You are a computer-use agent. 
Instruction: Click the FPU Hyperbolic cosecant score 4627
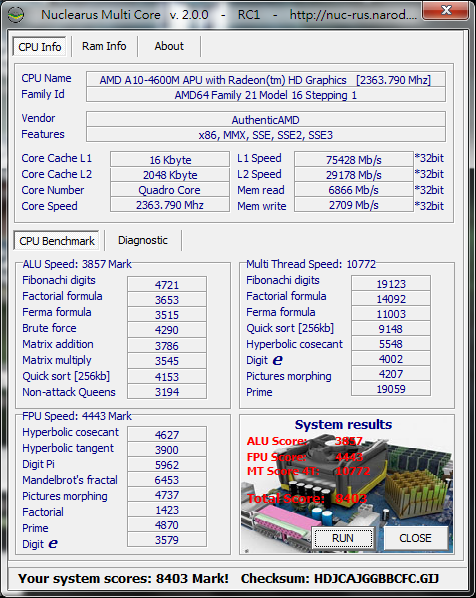click(x=167, y=434)
